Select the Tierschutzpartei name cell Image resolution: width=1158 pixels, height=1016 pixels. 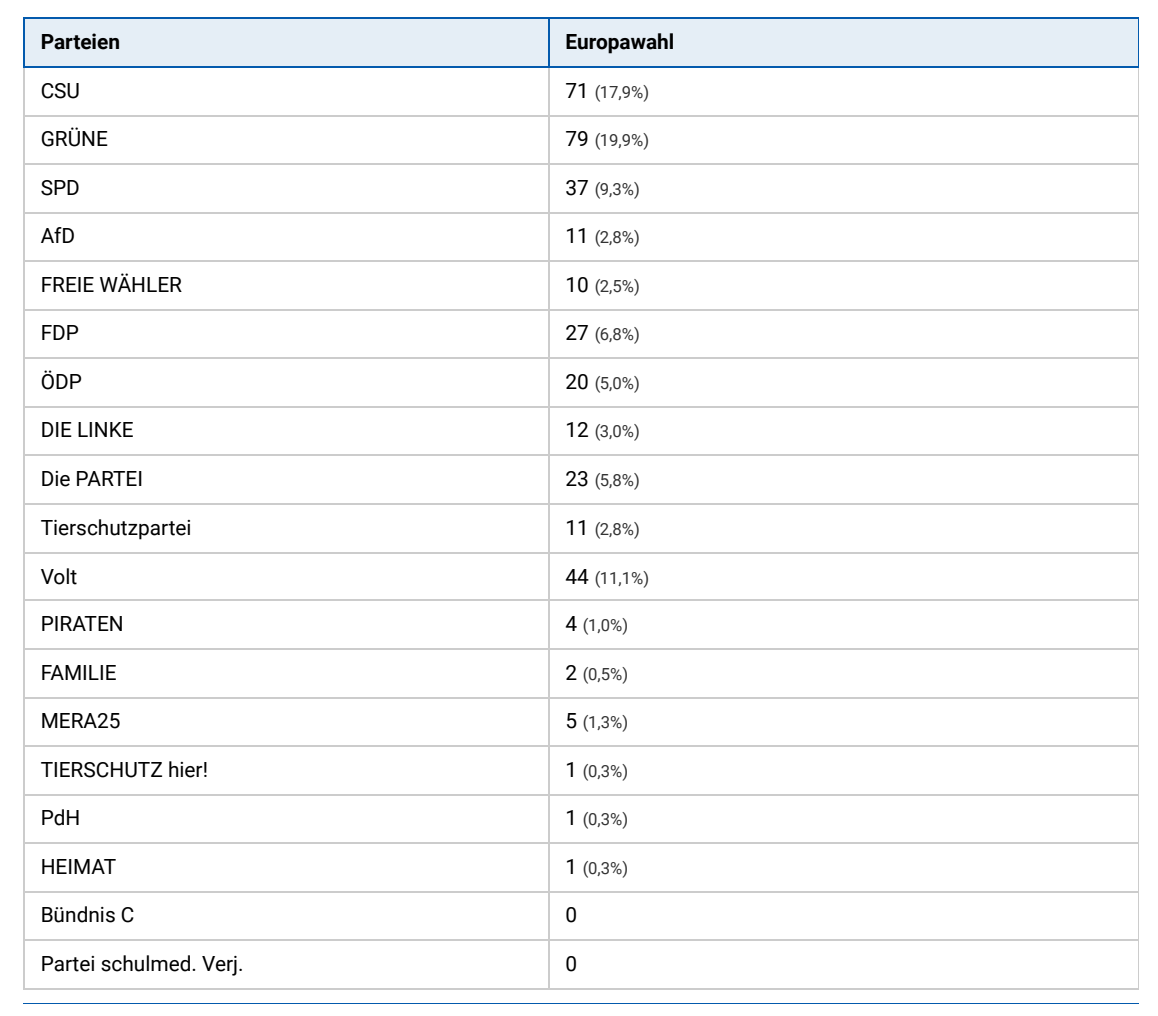[287, 528]
